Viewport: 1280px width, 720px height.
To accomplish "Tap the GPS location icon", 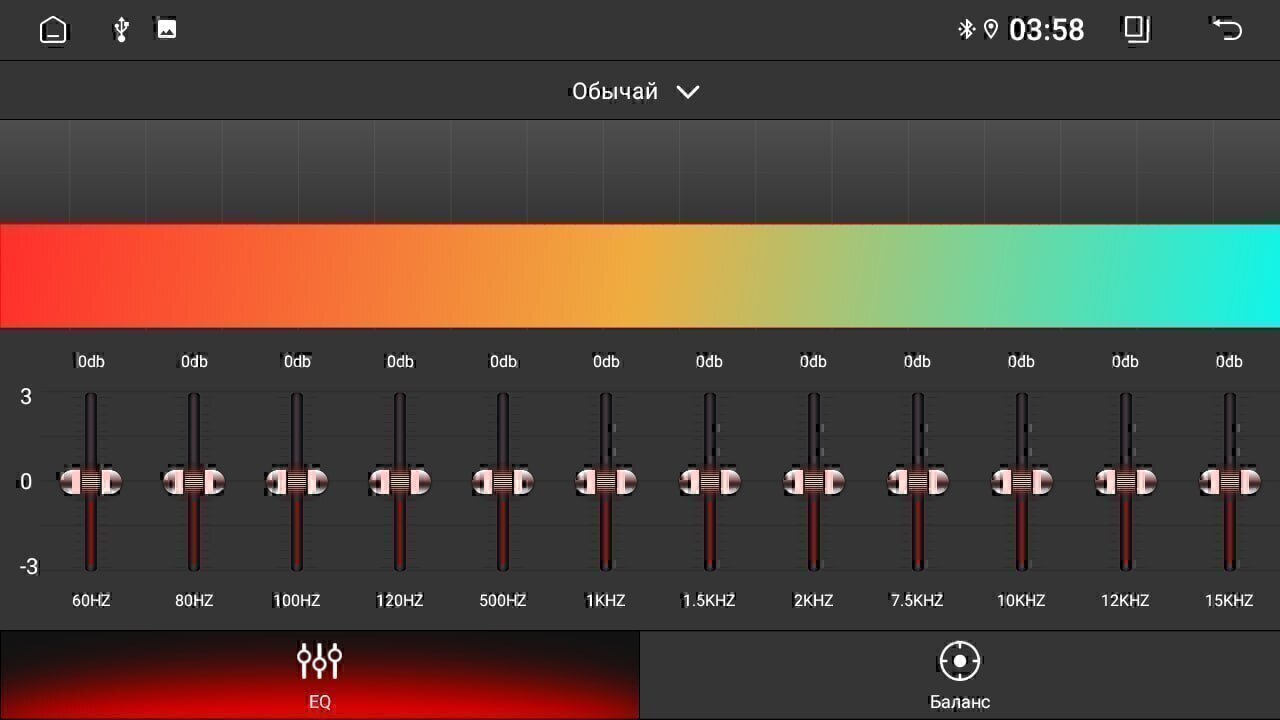I will [x=991, y=30].
